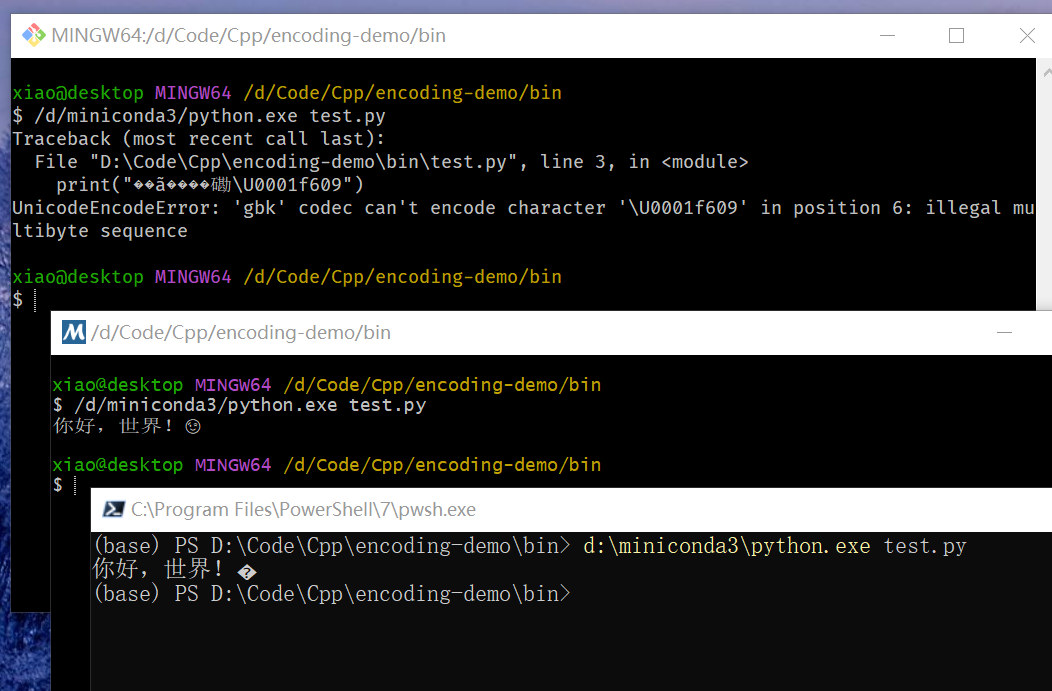1052x691 pixels.
Task: Click the empty $ prompt in the top terminal
Action: click(18, 300)
